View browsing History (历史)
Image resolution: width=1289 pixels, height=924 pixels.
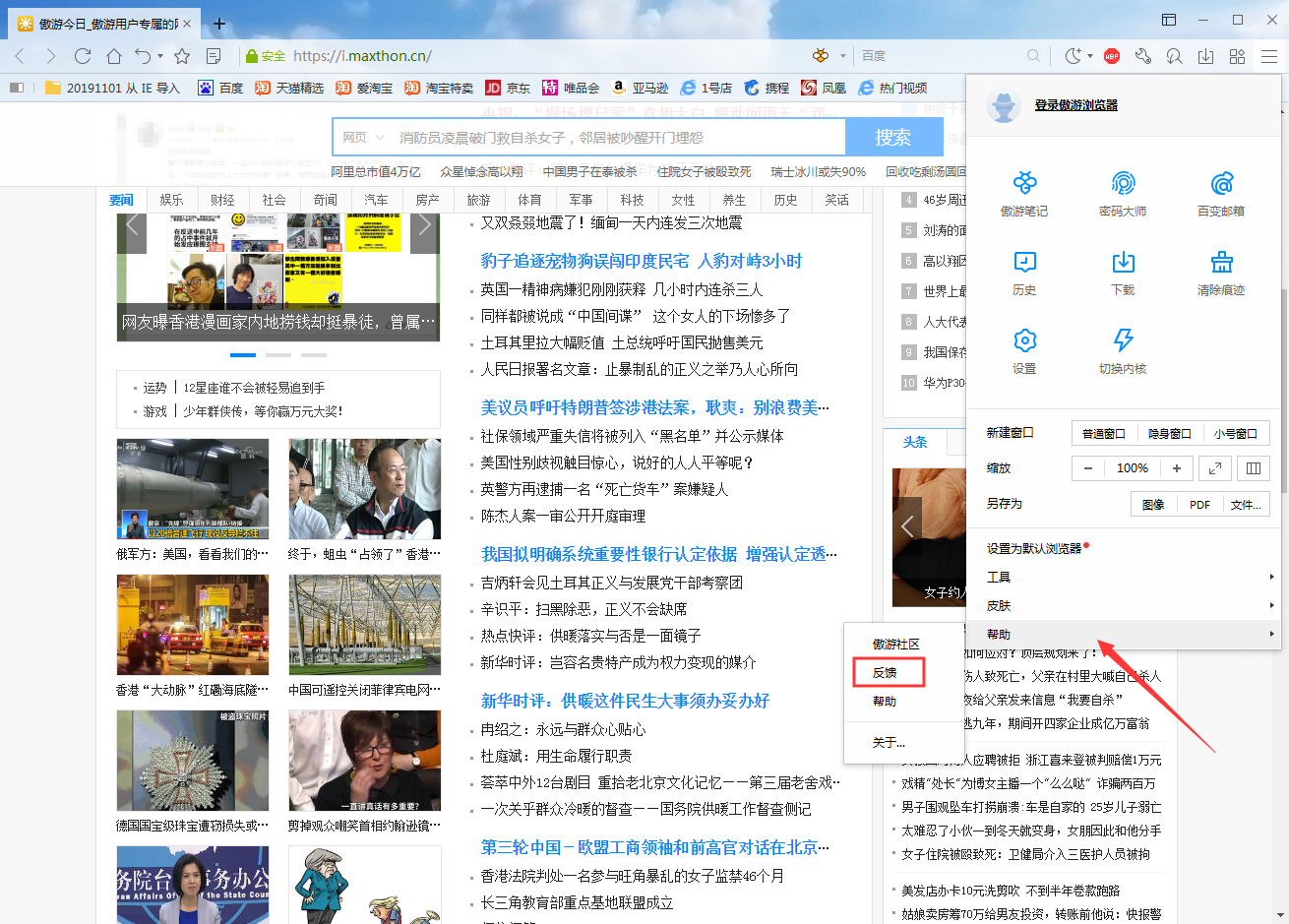[x=1024, y=271]
